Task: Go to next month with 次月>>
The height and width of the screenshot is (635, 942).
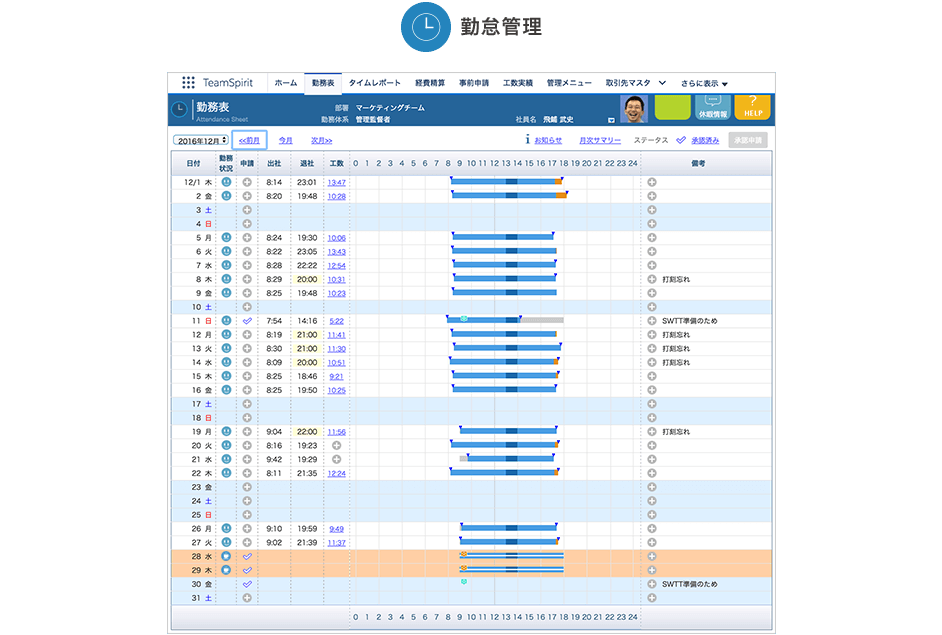Action: point(321,140)
